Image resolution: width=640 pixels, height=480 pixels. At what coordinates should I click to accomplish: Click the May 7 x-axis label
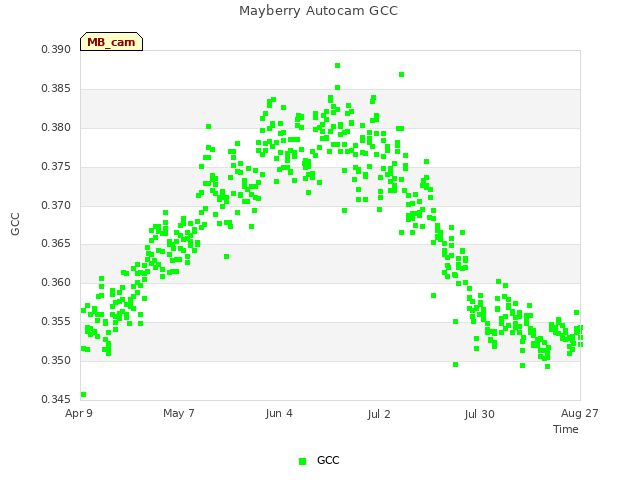(179, 413)
